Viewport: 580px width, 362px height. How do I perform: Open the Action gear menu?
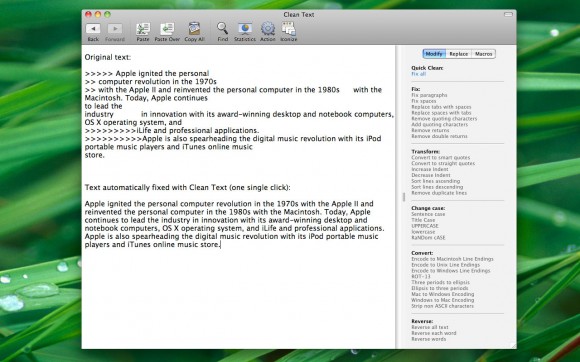click(x=267, y=28)
